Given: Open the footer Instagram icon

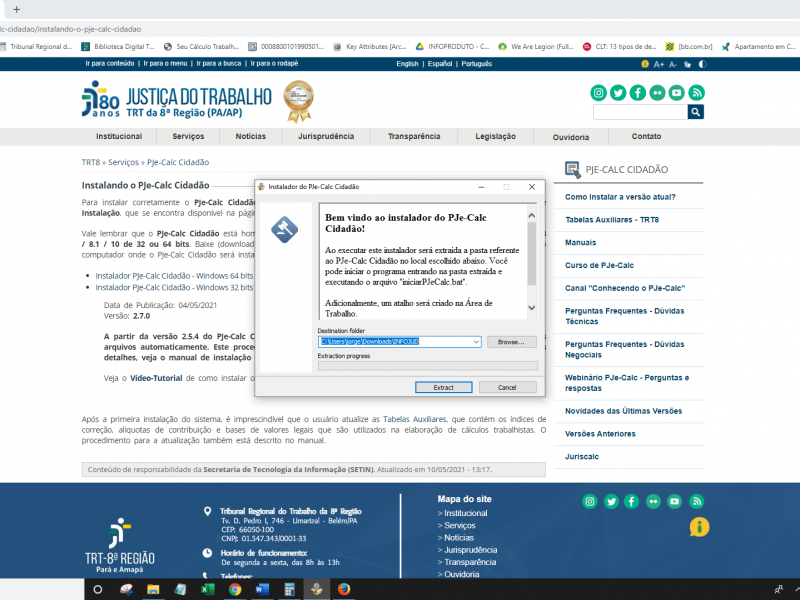Looking at the screenshot, I should 590,502.
